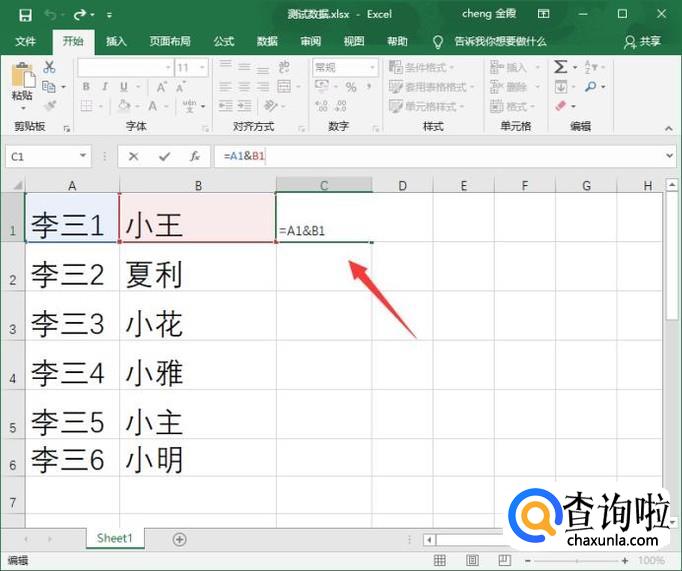Confirm the formula with the checkmark icon
The height and width of the screenshot is (571, 682).
pyautogui.click(x=164, y=156)
